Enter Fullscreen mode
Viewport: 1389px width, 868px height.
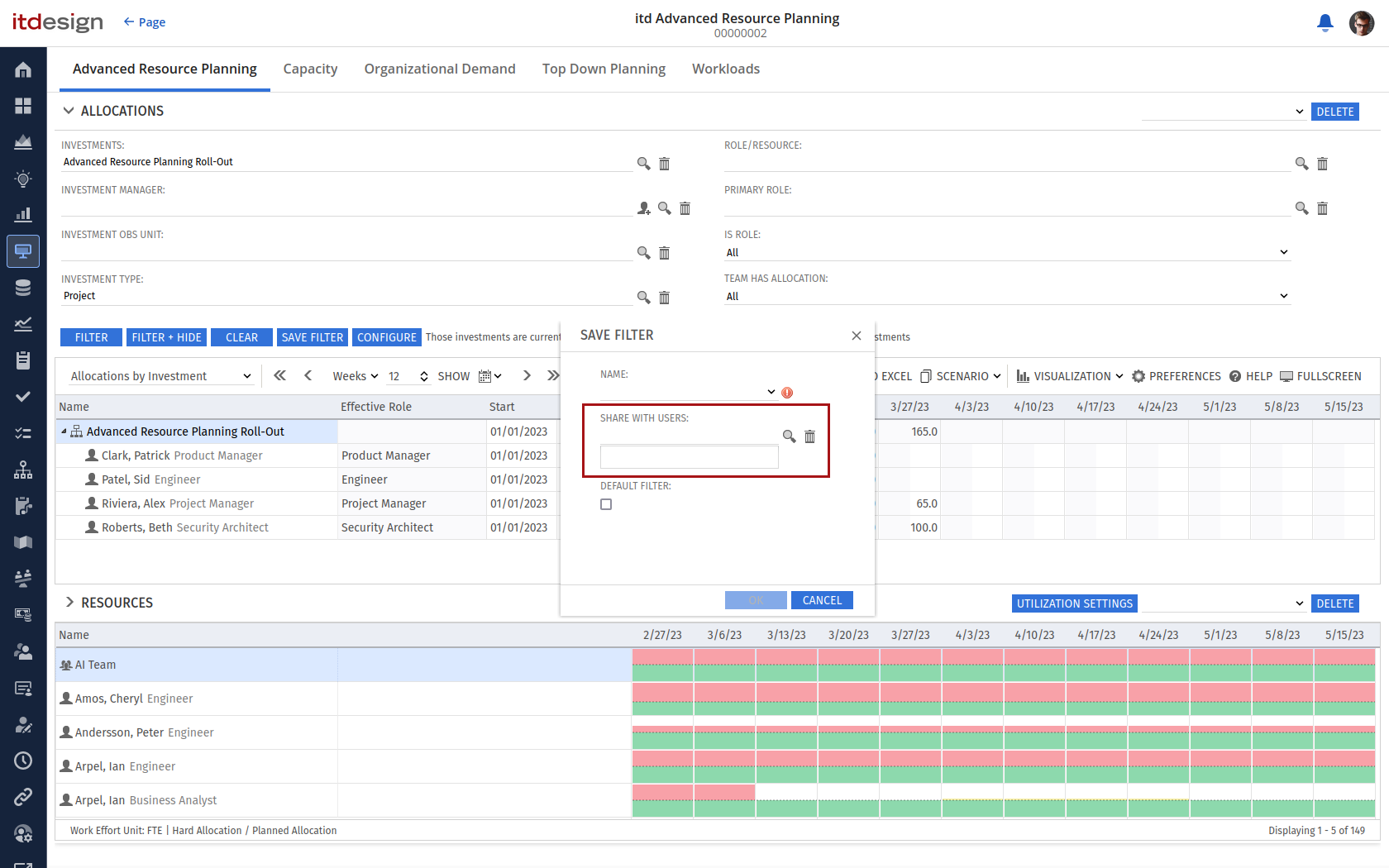[x=1320, y=376]
